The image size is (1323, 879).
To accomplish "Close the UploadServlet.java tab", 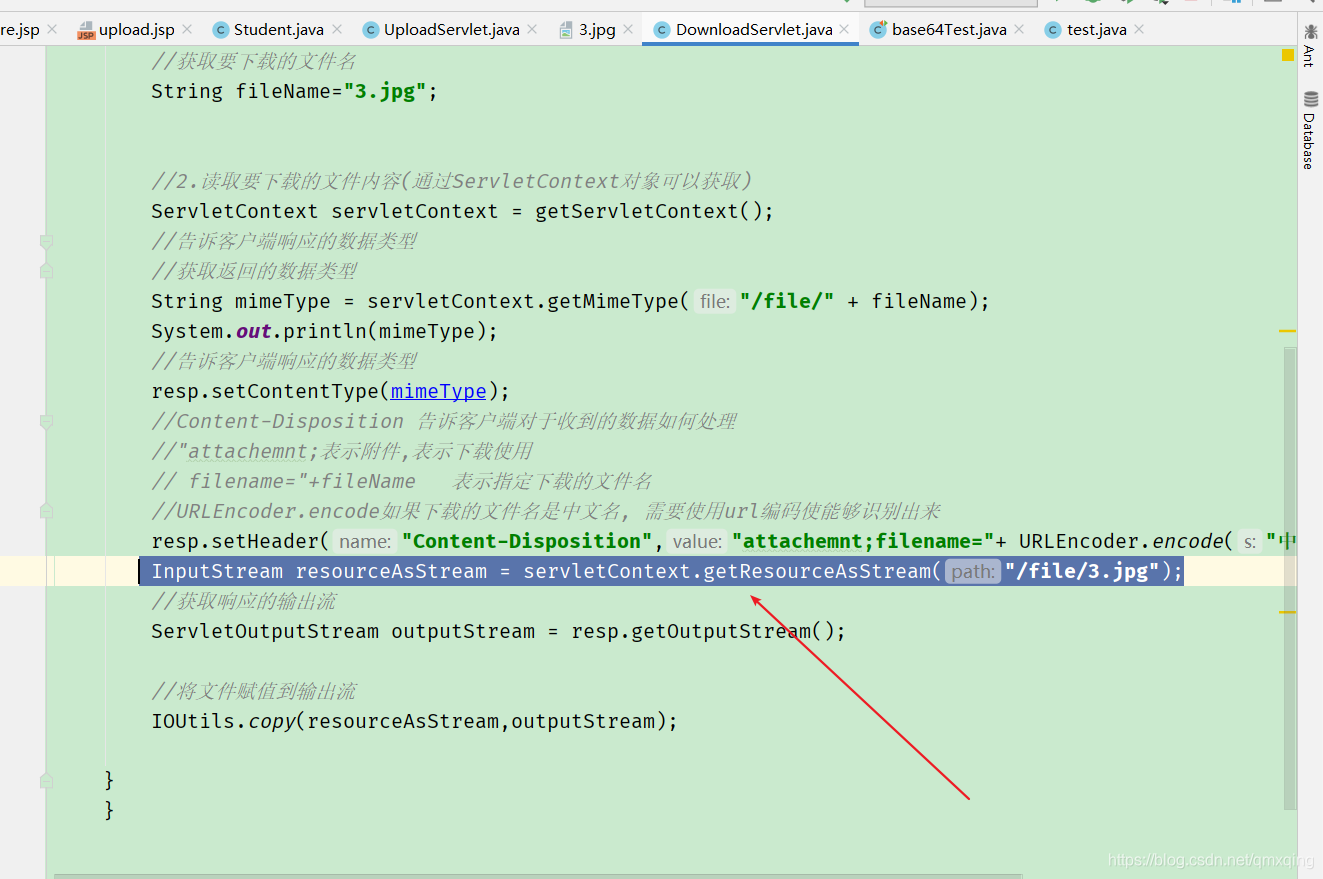I will click(x=533, y=30).
